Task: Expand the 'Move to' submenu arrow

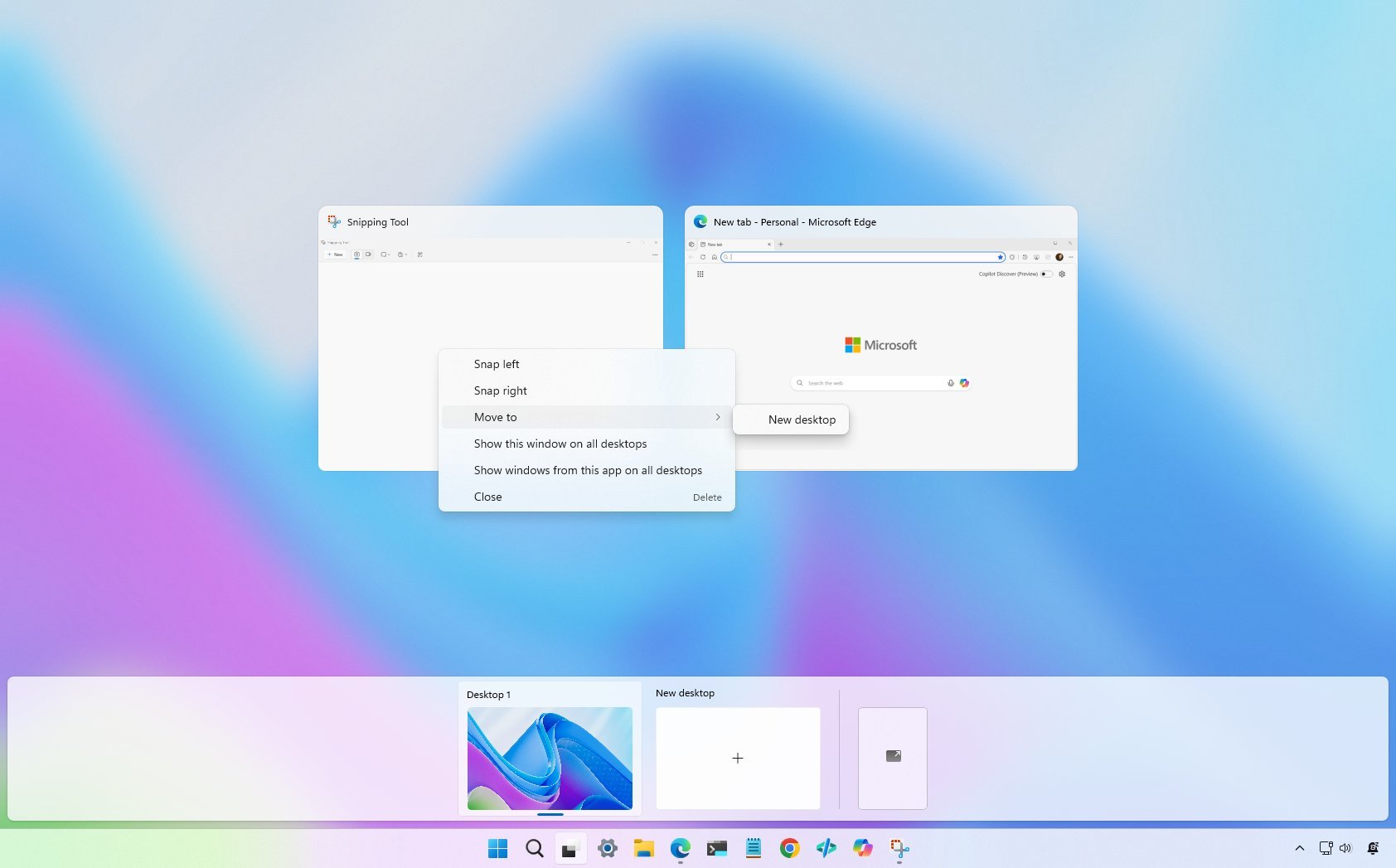Action: [718, 417]
